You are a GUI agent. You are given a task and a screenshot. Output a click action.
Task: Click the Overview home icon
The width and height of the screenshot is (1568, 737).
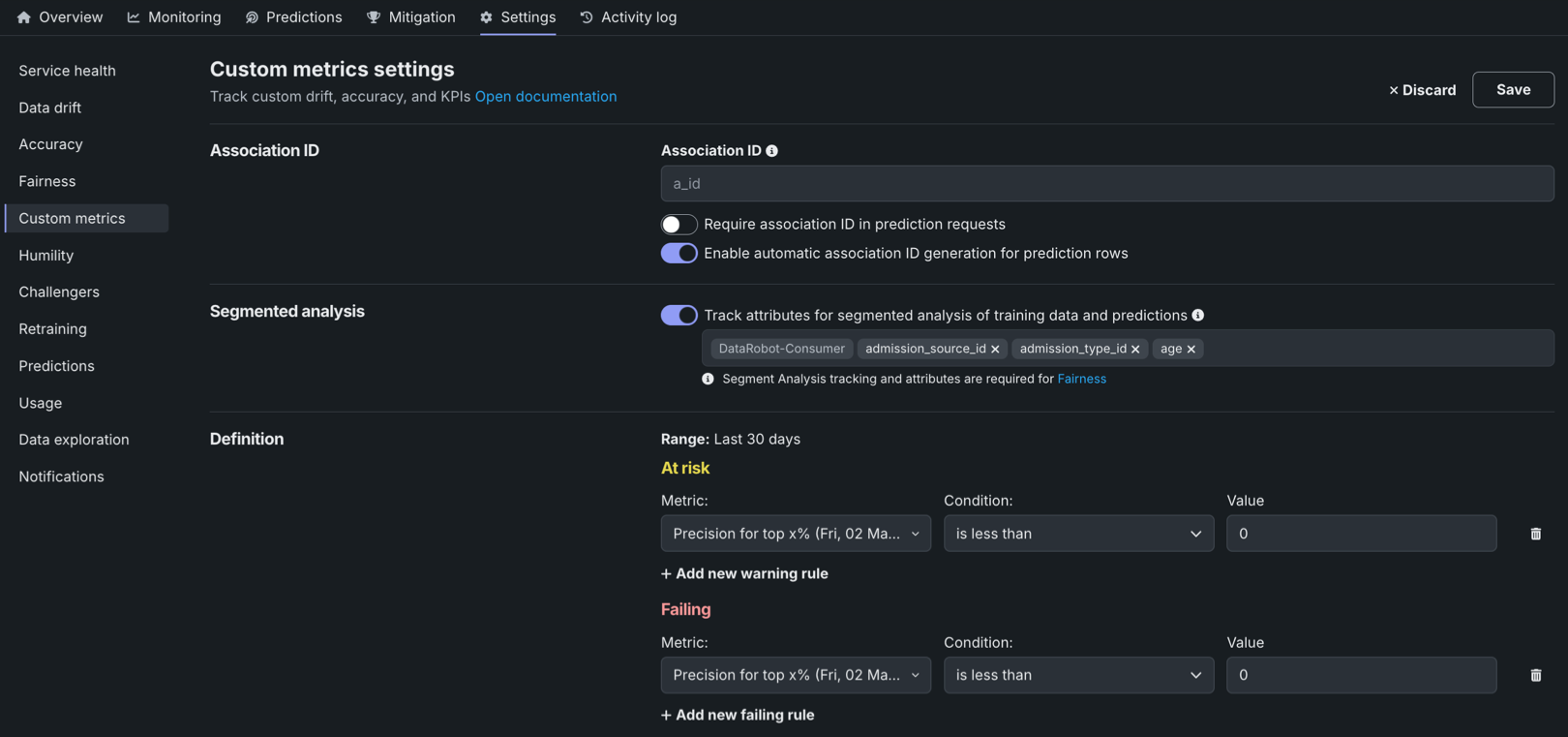(x=24, y=17)
